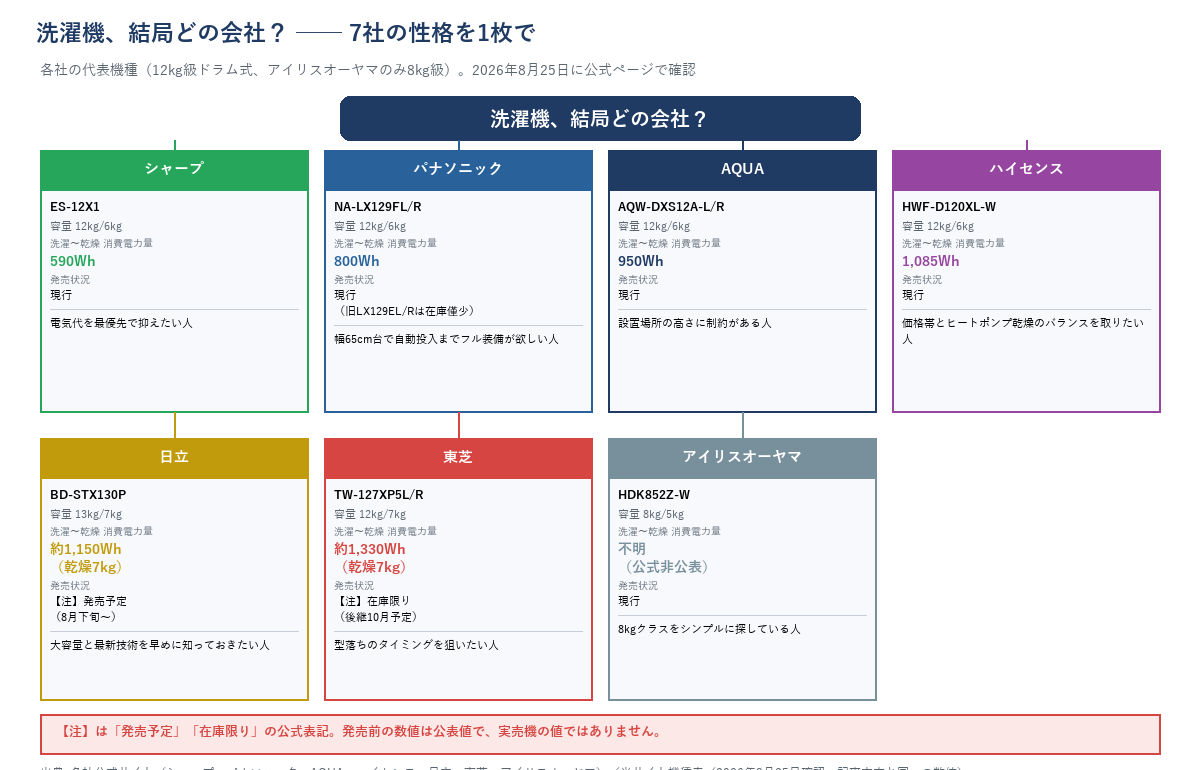Click model name NA-LX129FL/R
Image resolution: width=1200 pixels, height=770 pixels.
(378, 207)
